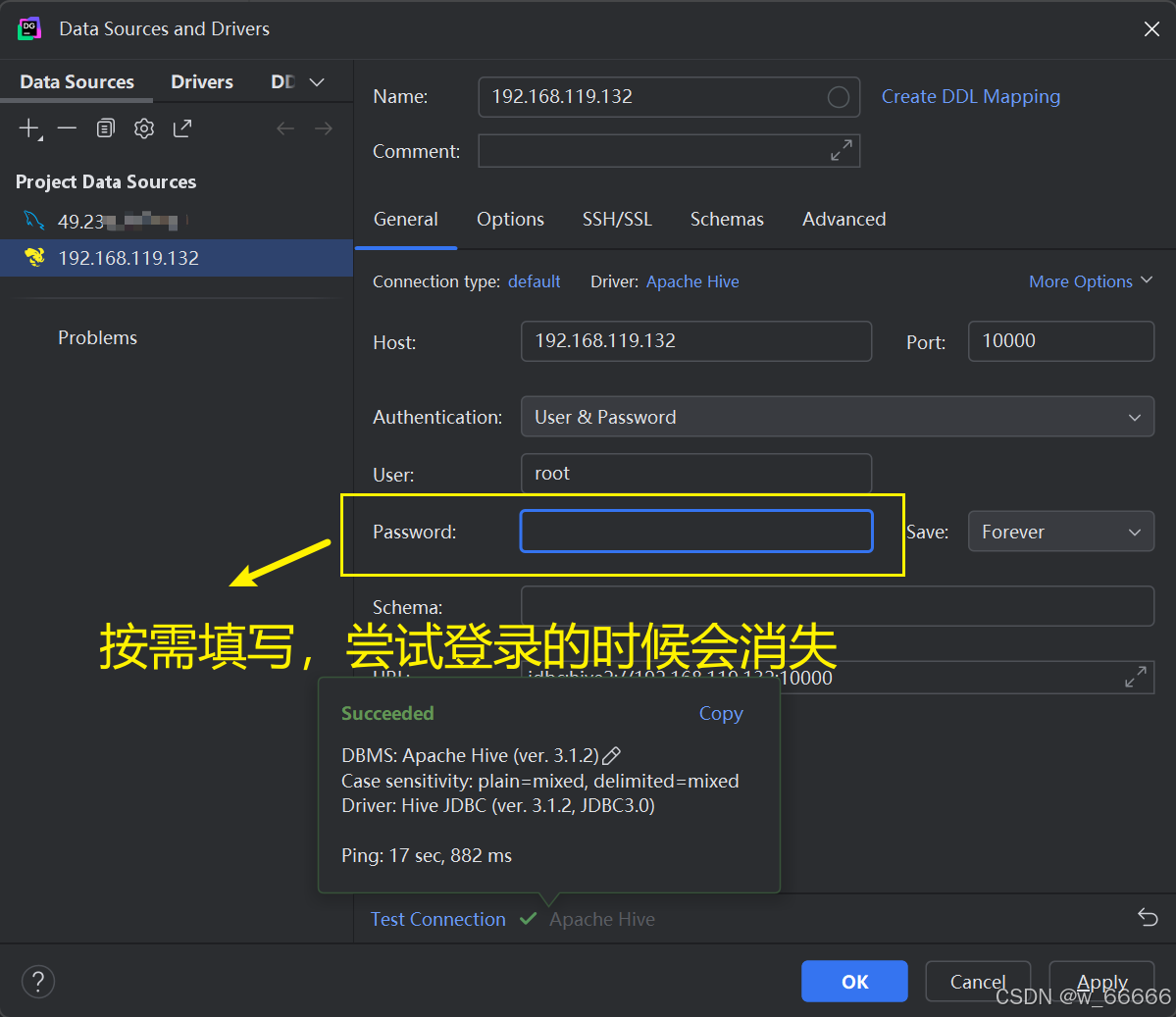This screenshot has height=1017, width=1176.
Task: Remove selected data source with minus icon
Action: (x=67, y=129)
